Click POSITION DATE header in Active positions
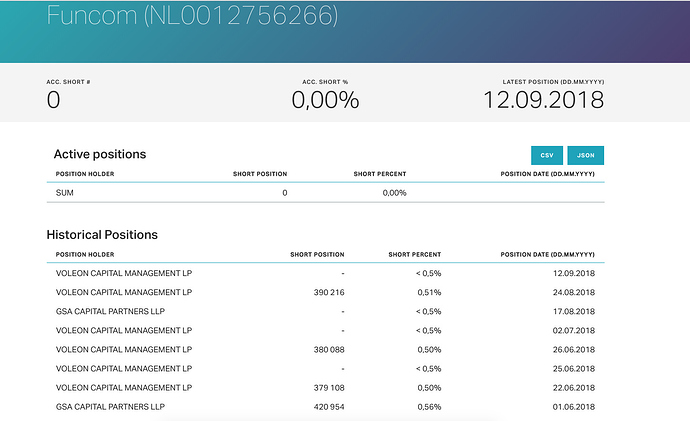Image resolution: width=690 pixels, height=421 pixels. pos(547,174)
